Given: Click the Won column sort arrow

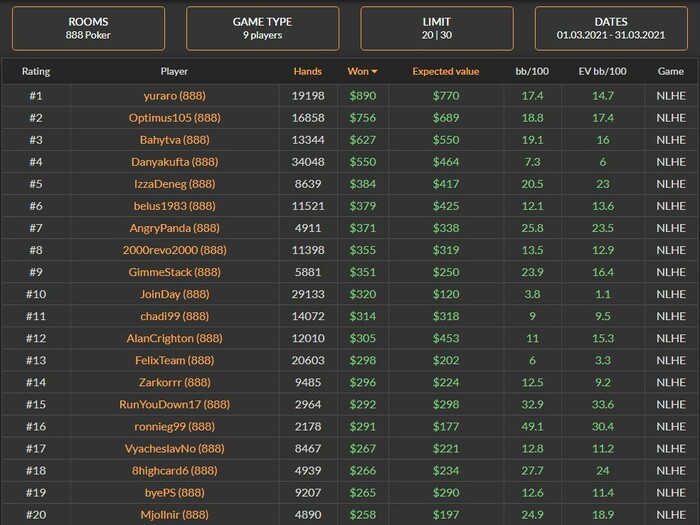Looking at the screenshot, I should 374,71.
